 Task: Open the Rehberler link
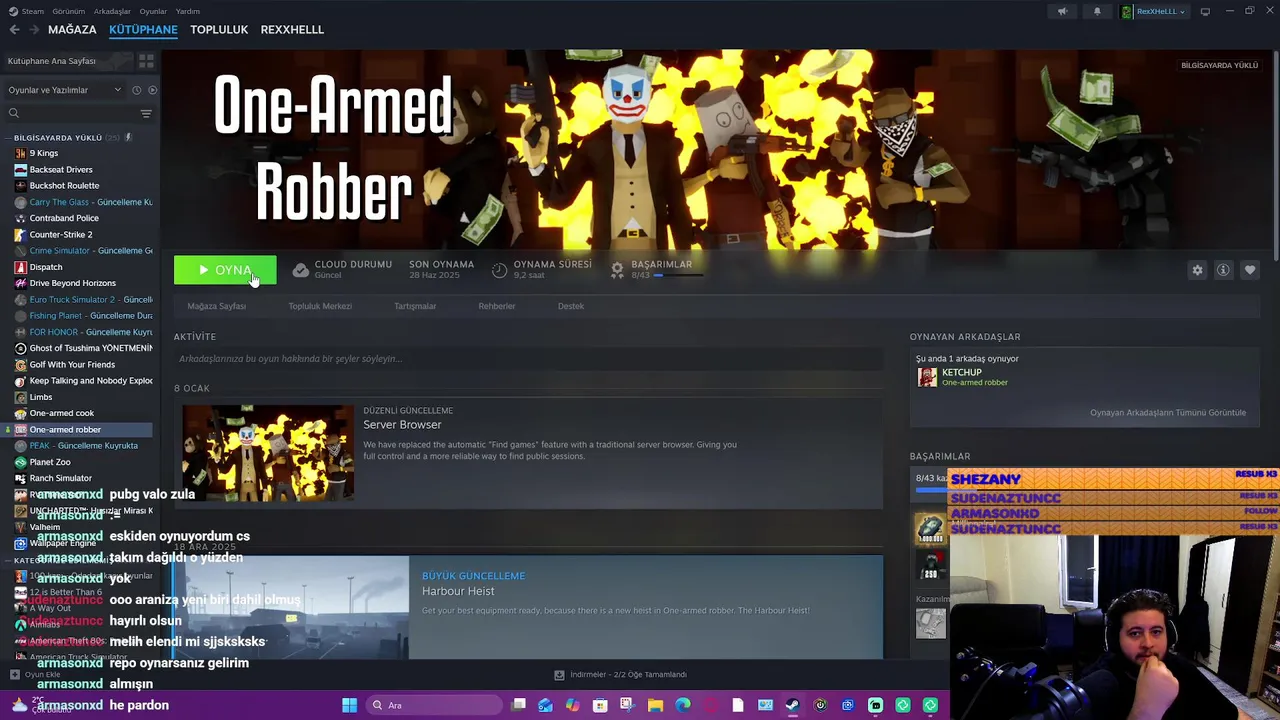point(497,306)
